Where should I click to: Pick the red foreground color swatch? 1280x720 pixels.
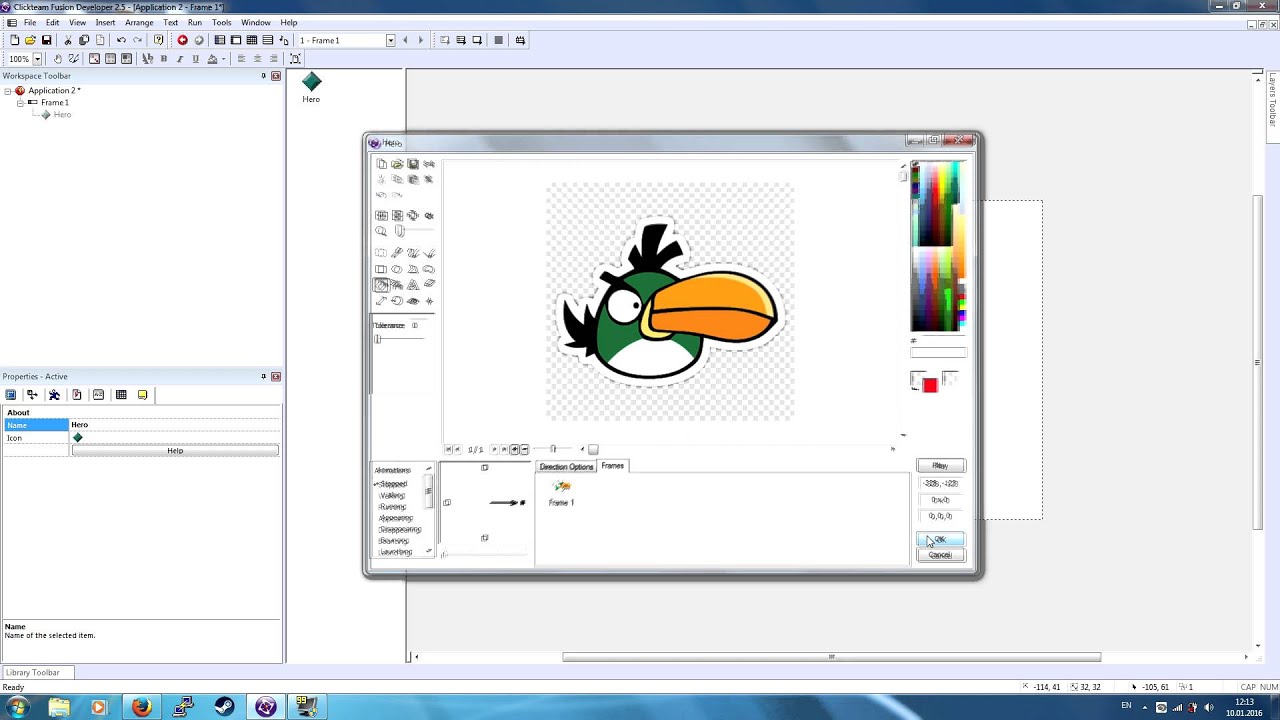coord(930,385)
